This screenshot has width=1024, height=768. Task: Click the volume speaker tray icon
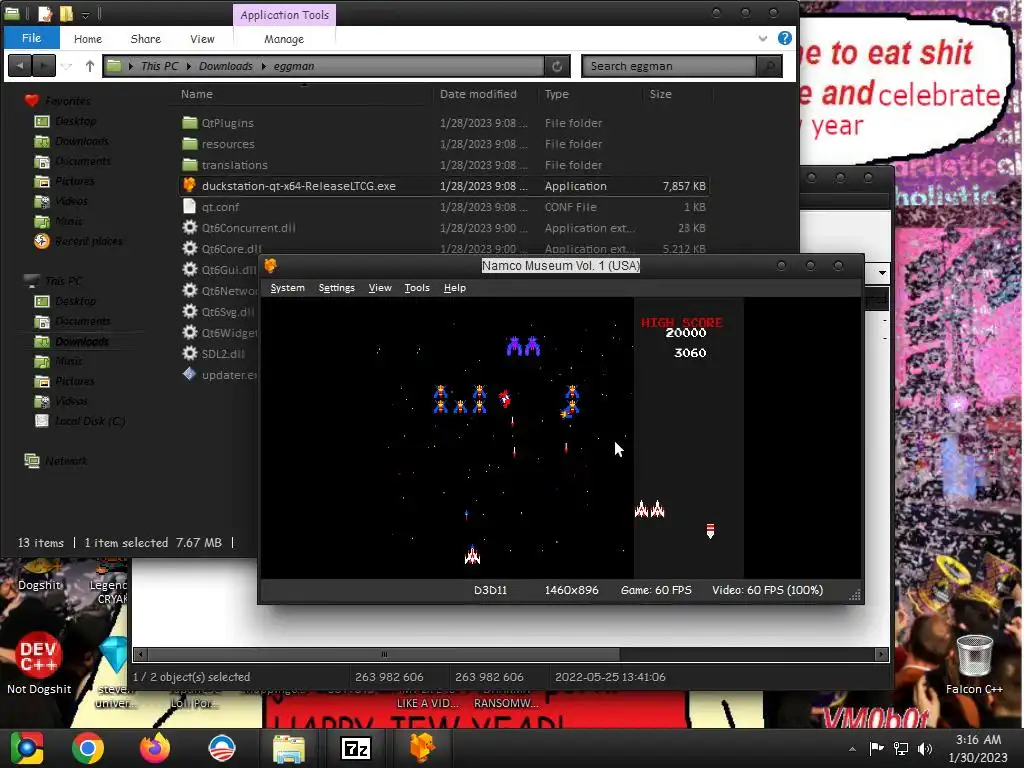pyautogui.click(x=924, y=748)
